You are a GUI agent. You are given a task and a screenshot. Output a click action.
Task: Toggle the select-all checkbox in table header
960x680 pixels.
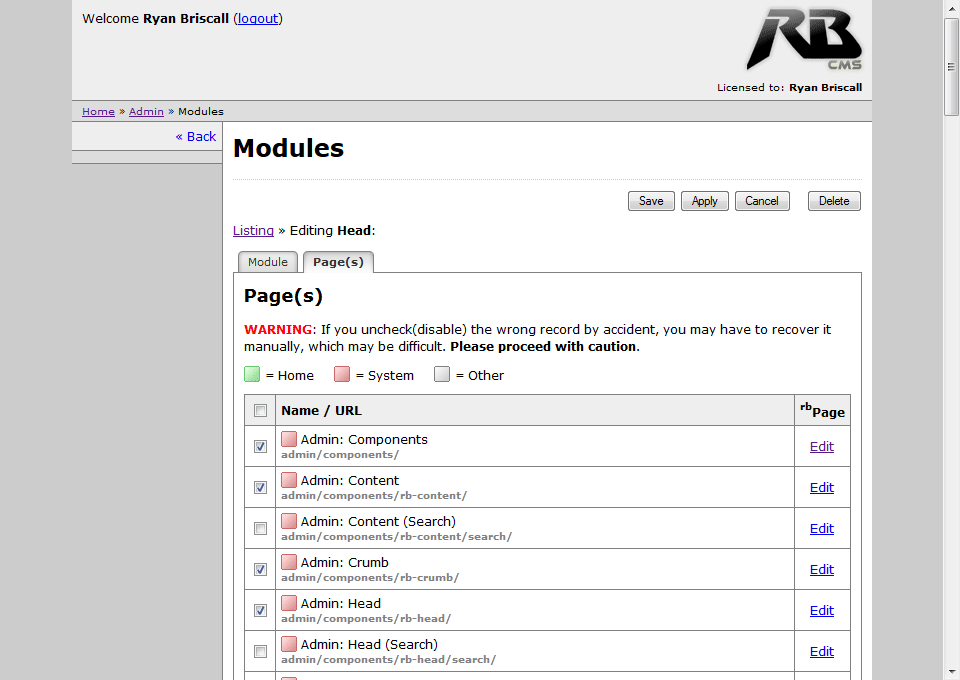tap(260, 410)
